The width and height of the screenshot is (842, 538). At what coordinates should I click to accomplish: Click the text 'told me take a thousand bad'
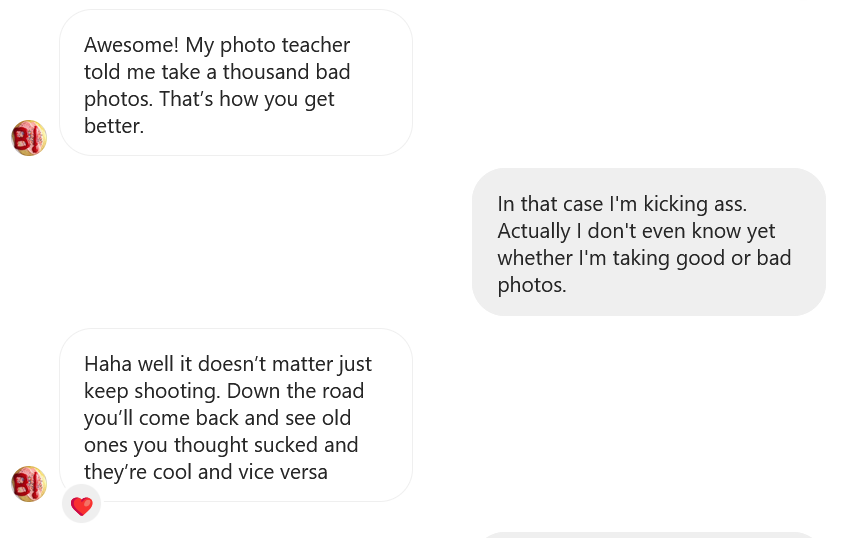(217, 72)
